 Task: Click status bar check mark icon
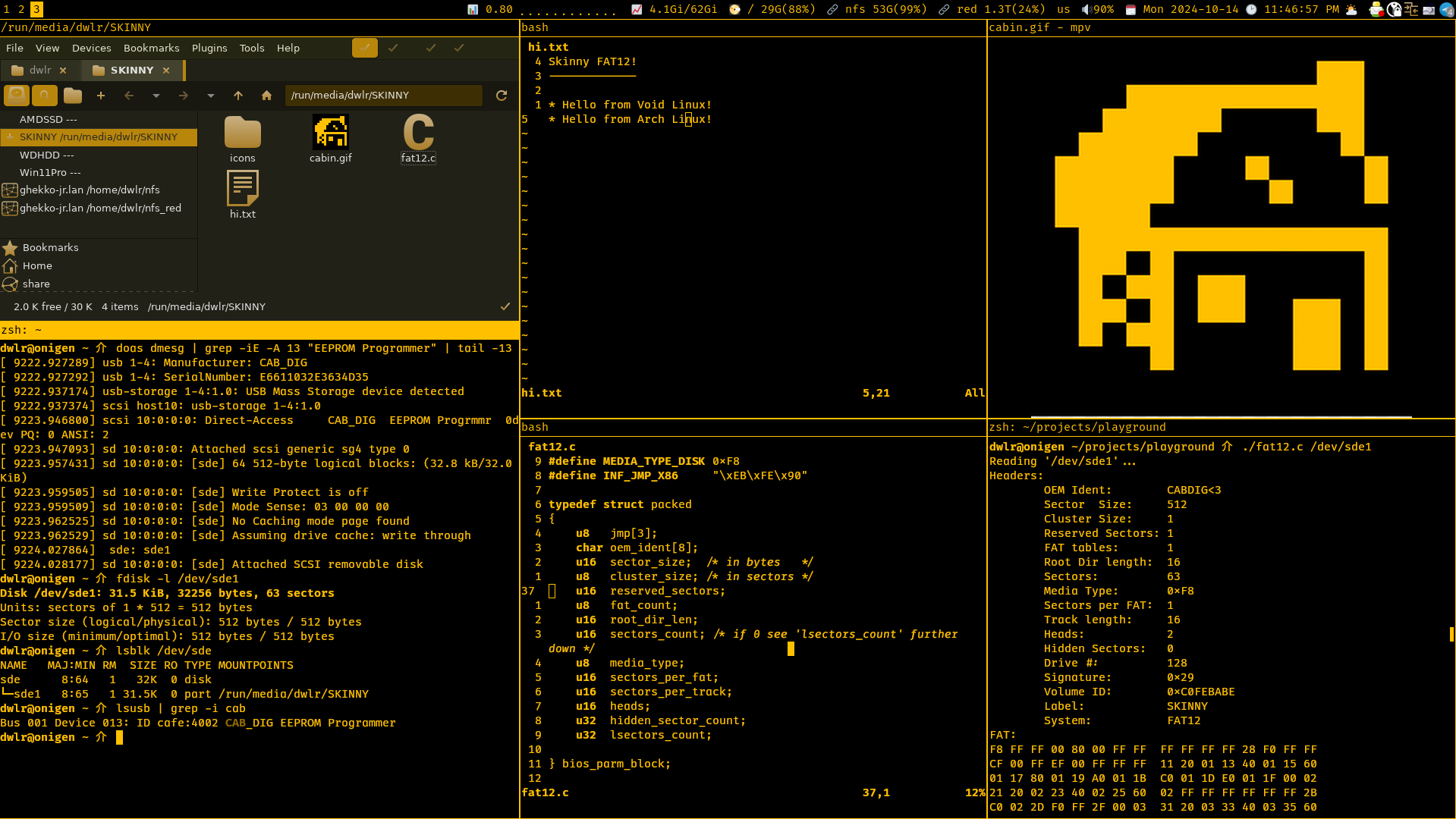coord(505,306)
